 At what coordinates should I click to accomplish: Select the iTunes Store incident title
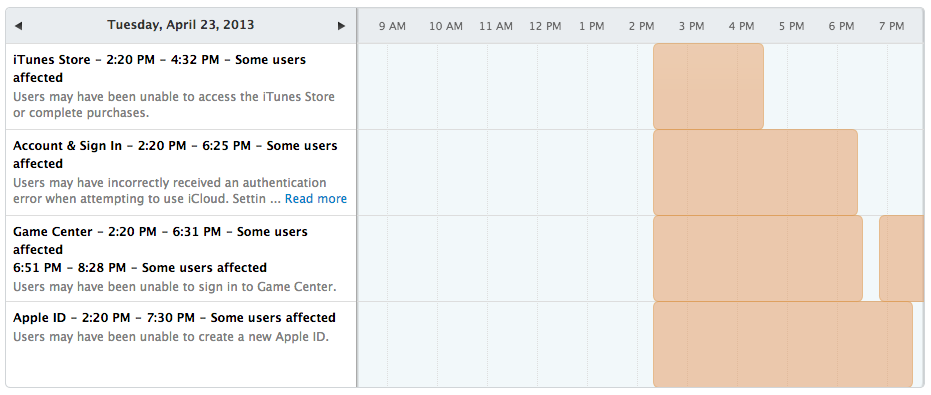[x=160, y=69]
